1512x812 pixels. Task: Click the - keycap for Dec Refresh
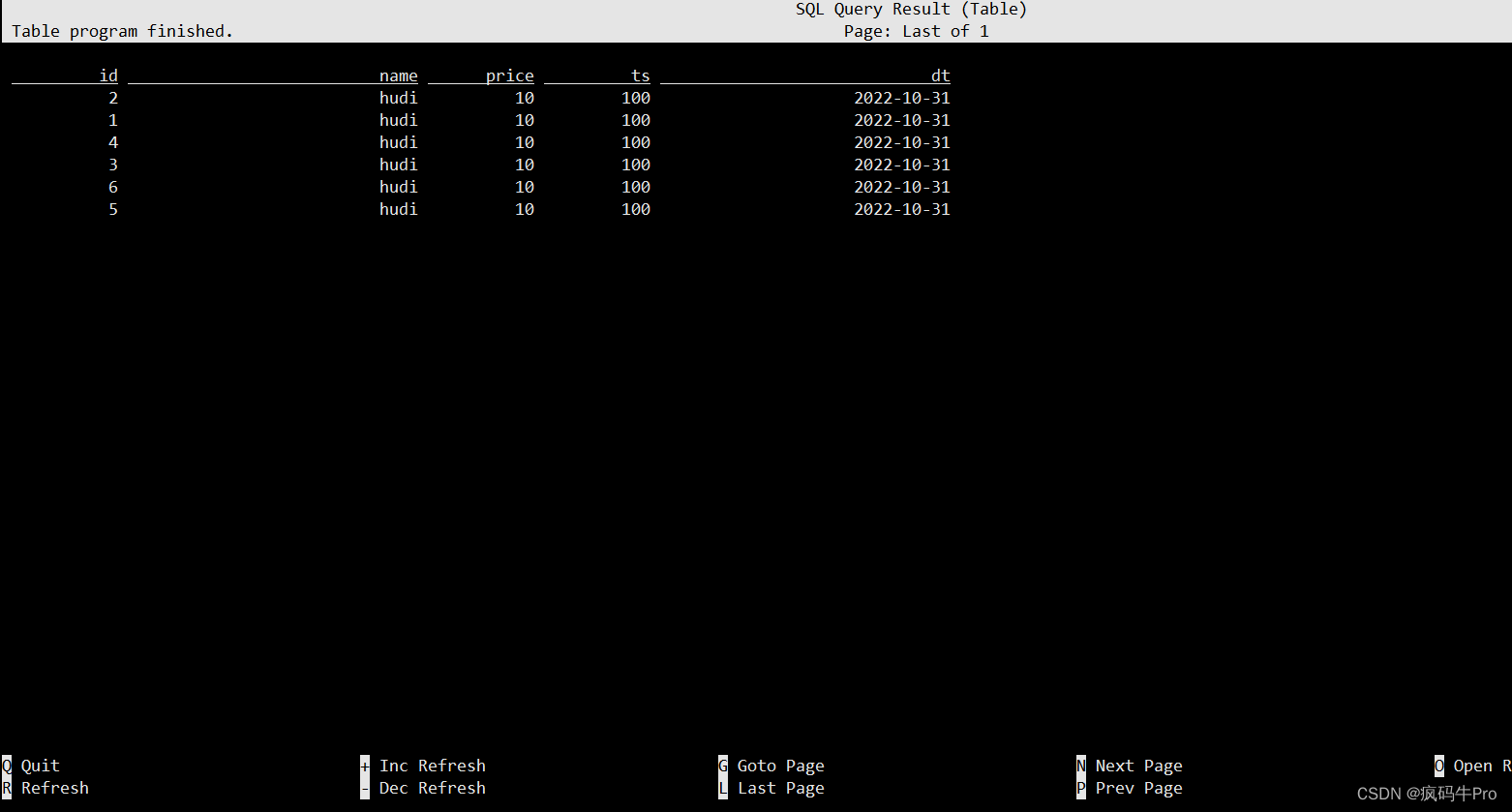click(x=364, y=787)
